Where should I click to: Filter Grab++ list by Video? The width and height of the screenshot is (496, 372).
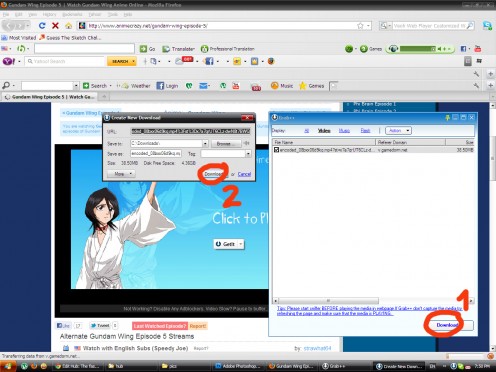pos(324,131)
